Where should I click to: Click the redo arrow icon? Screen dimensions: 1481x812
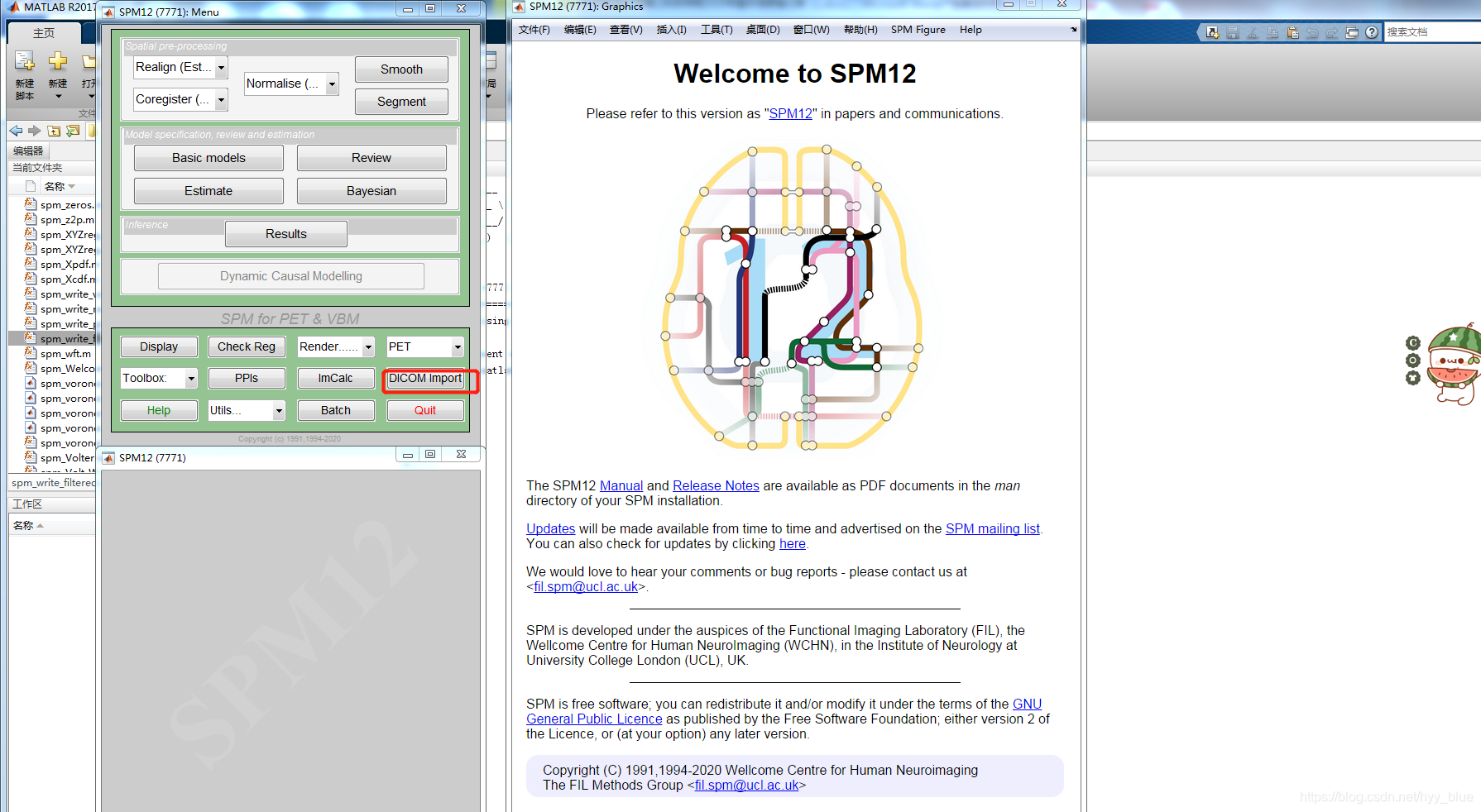1332,32
